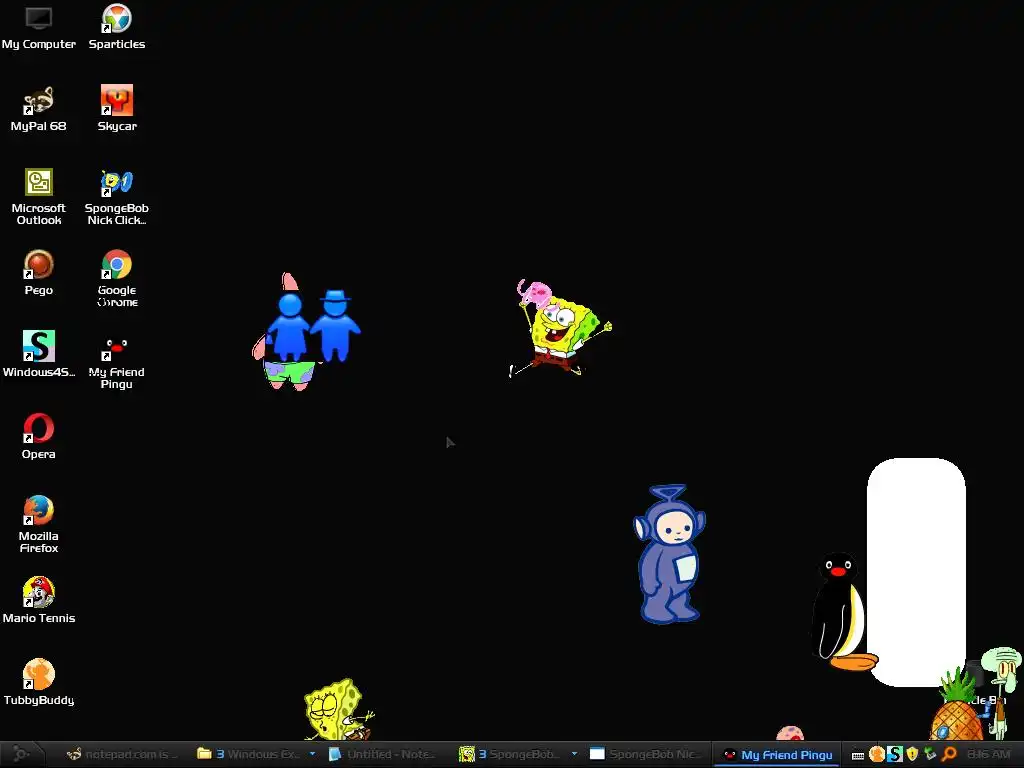Switch to Untitled - Notepad taskbar button

(x=382, y=754)
